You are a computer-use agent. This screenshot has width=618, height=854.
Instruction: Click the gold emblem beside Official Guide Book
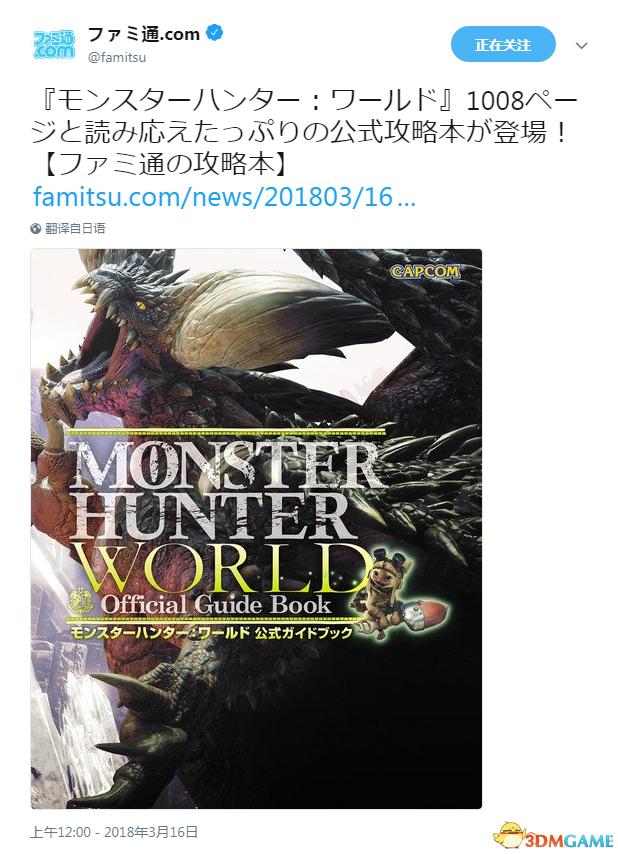[83, 600]
